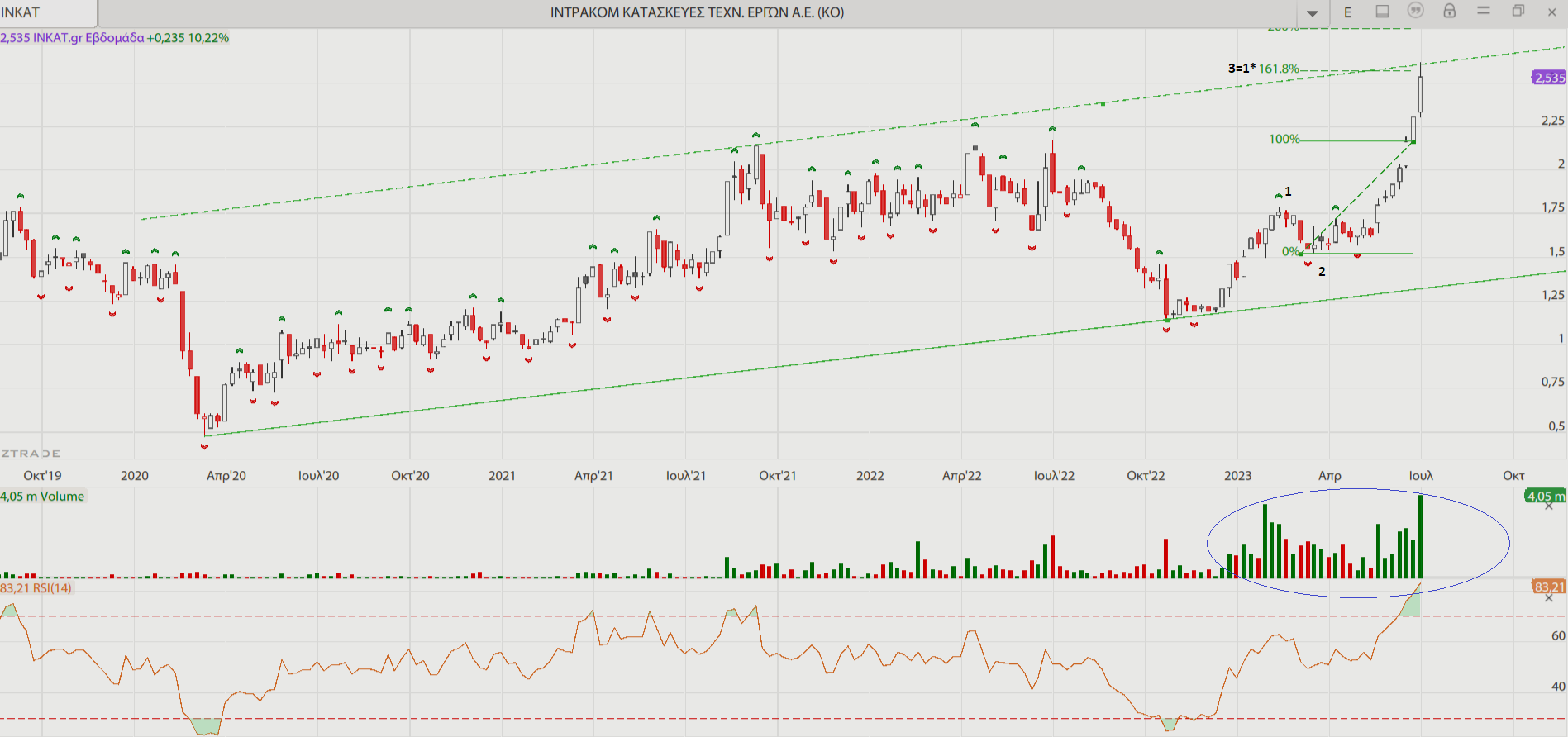Click the Οκτ'22 date axis label
This screenshot has height=737, width=1568.
tap(1146, 475)
